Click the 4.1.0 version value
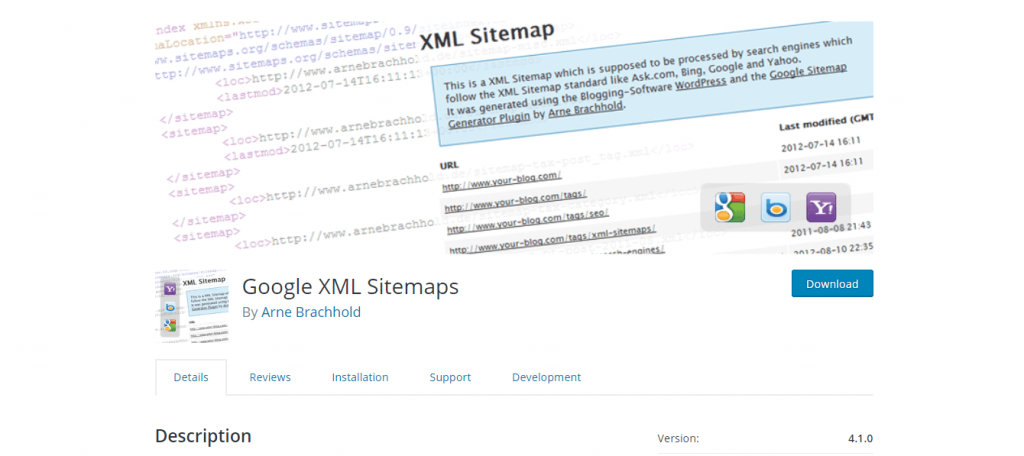Viewport: 1024px width, 456px height. [861, 438]
